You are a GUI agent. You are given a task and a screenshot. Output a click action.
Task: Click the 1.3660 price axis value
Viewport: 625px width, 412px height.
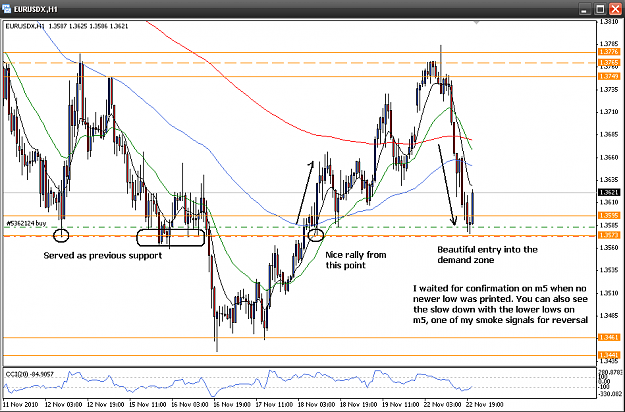tap(609, 157)
